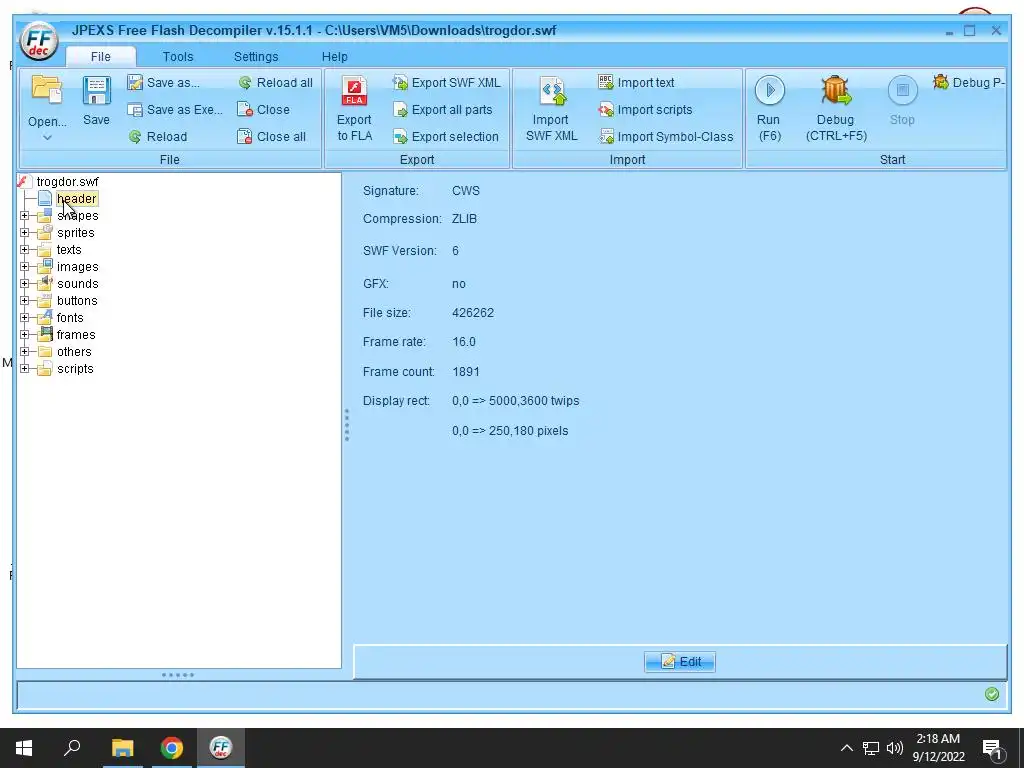Expand the texts folder node
This screenshot has height=768, width=1024.
coord(25,249)
